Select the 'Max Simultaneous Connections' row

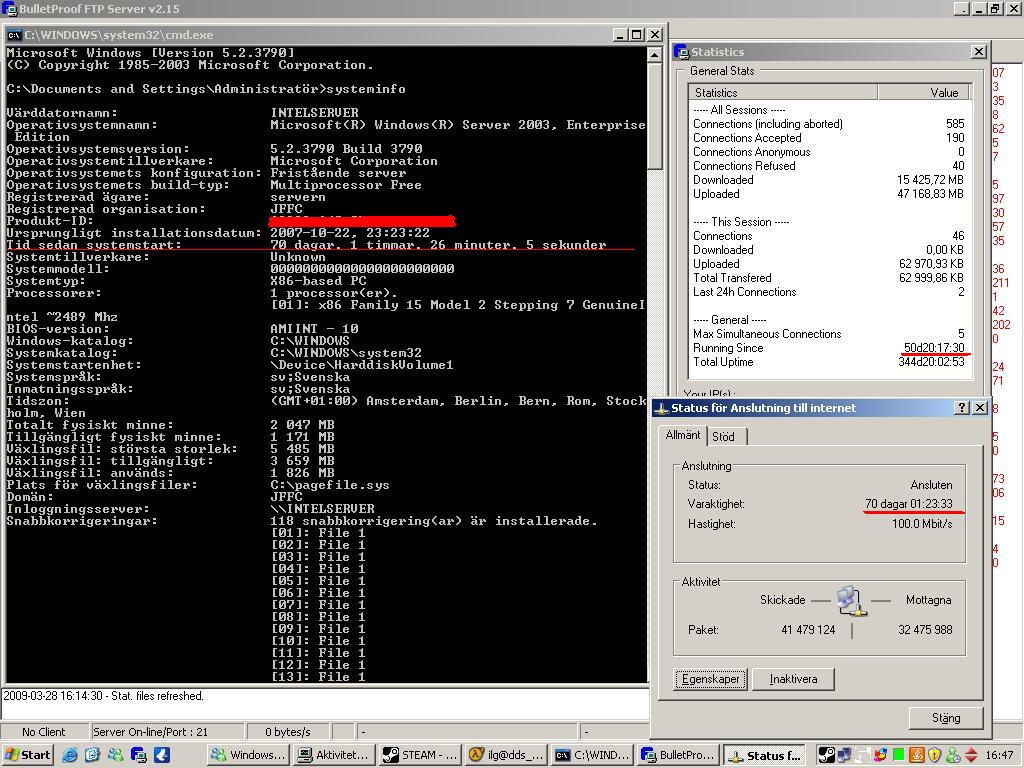[829, 334]
